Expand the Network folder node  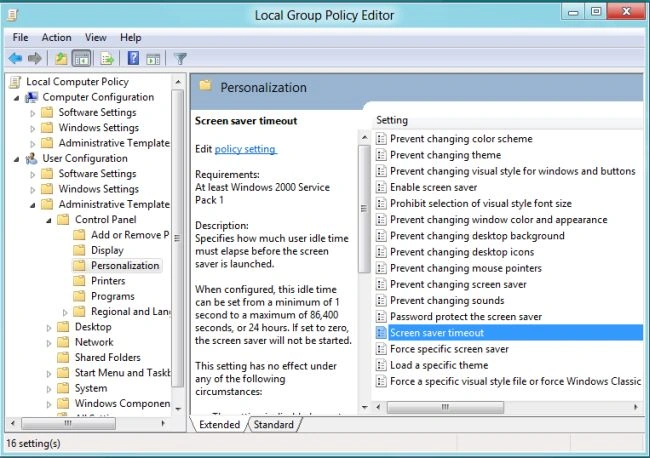[49, 343]
